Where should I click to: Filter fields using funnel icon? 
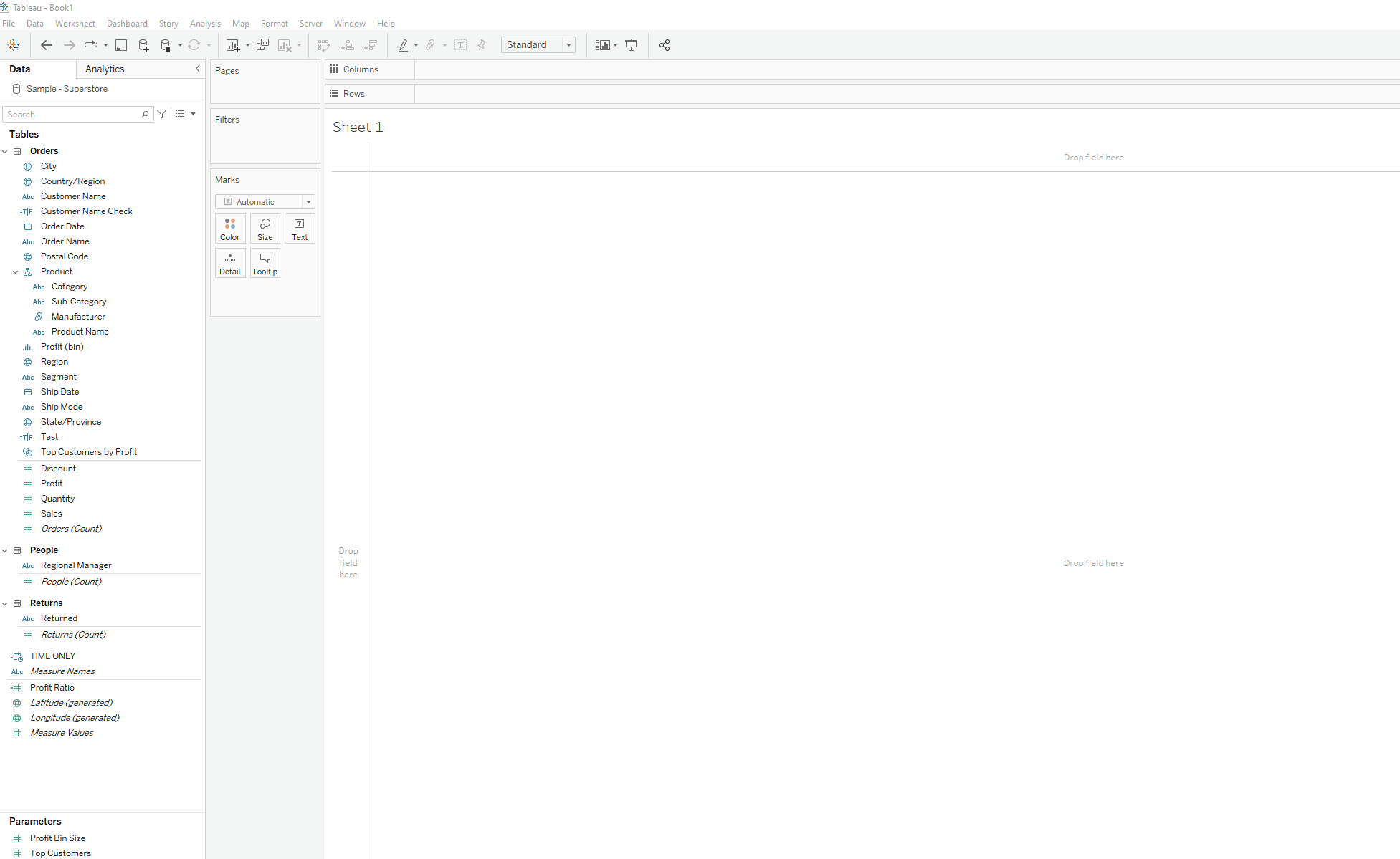pyautogui.click(x=162, y=114)
